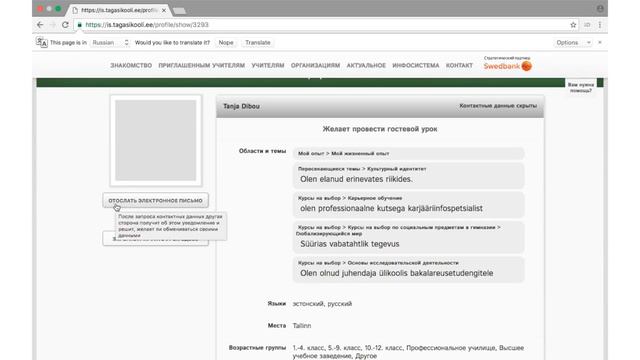640x360 pixels.
Task: Open a new browser tab
Action: [x=179, y=11]
